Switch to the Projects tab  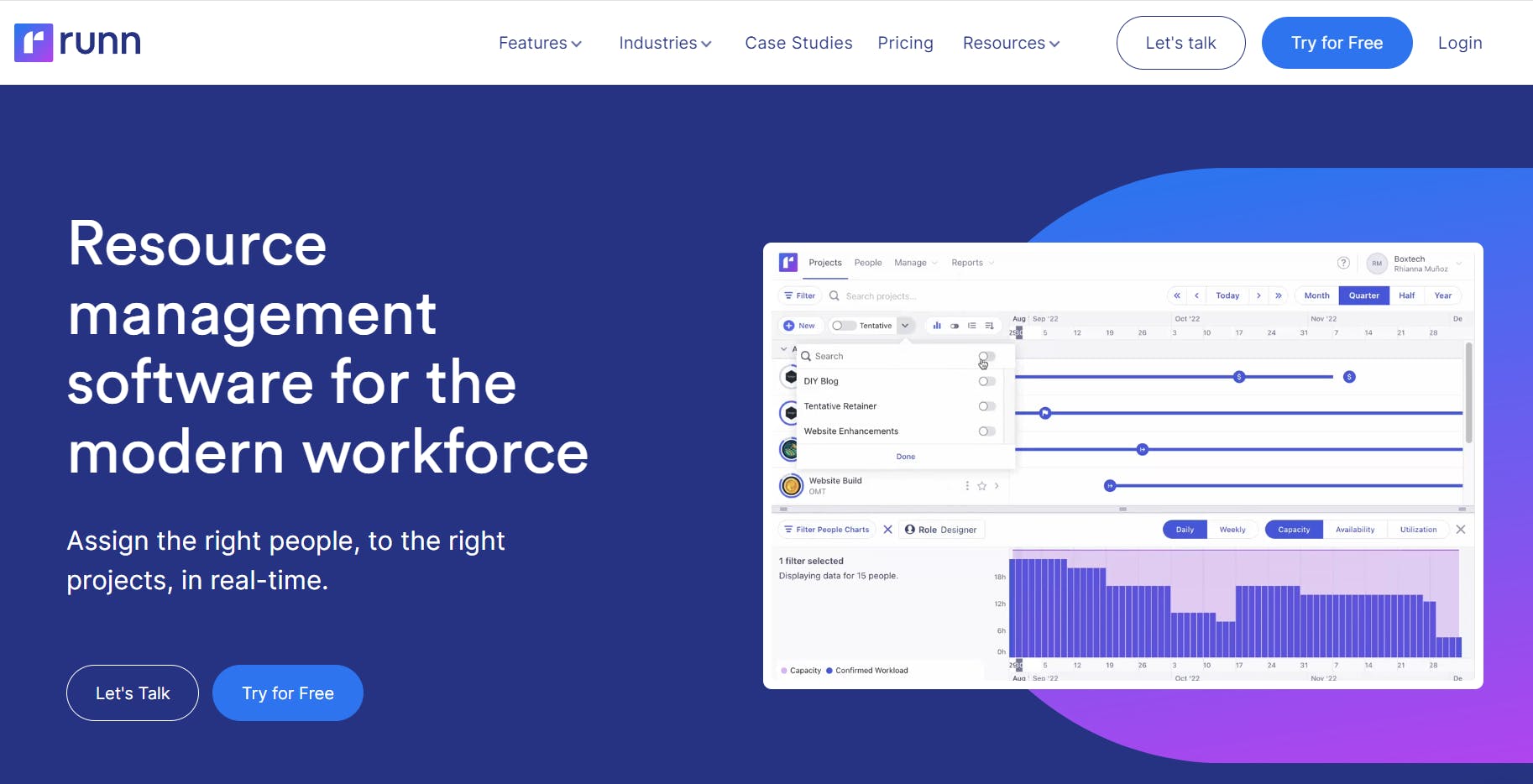point(825,263)
